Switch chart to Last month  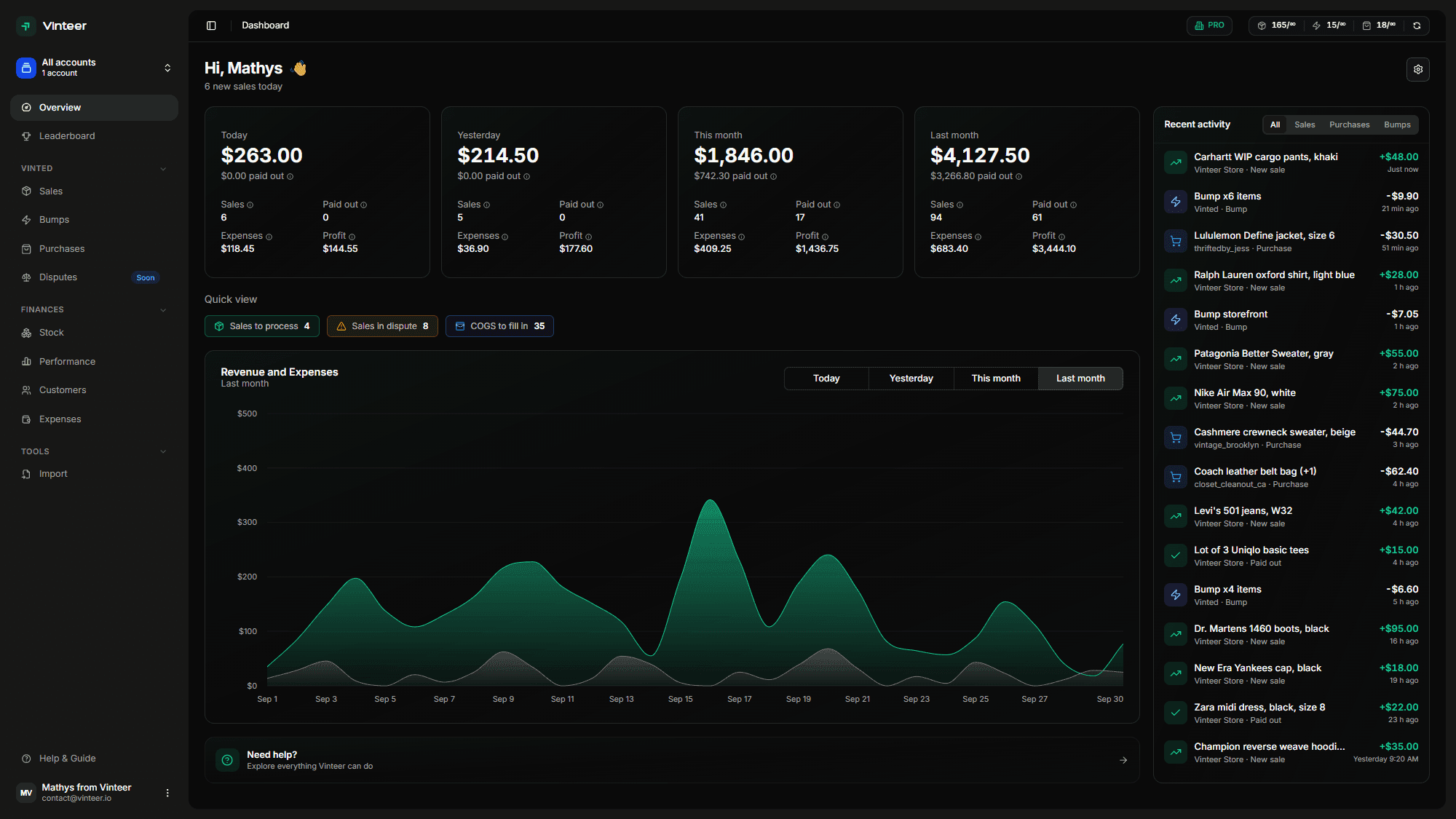tap(1080, 379)
